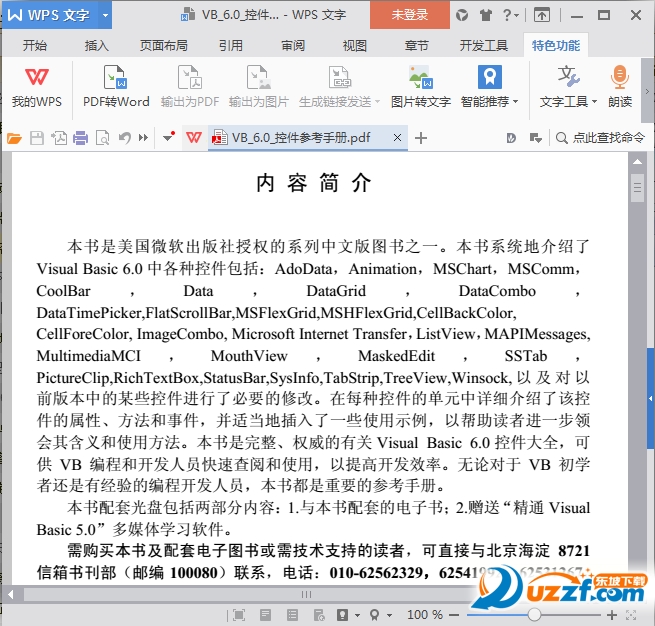Viewport: 655px width, 626px height.
Task: Click zoom in plus button
Action: 612,615
